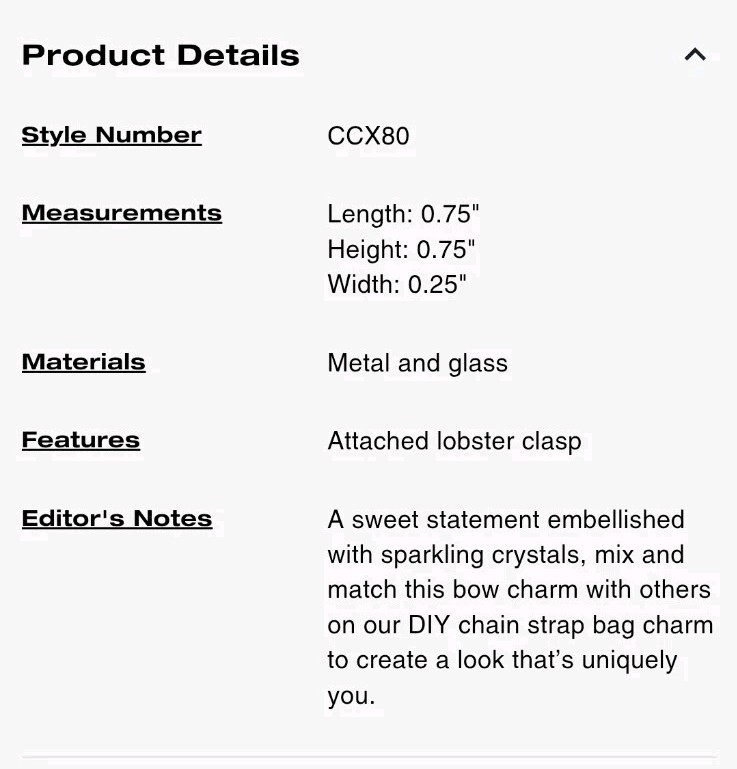Image resolution: width=737 pixels, height=769 pixels.
Task: Select the CCX80 style number text
Action: (368, 136)
